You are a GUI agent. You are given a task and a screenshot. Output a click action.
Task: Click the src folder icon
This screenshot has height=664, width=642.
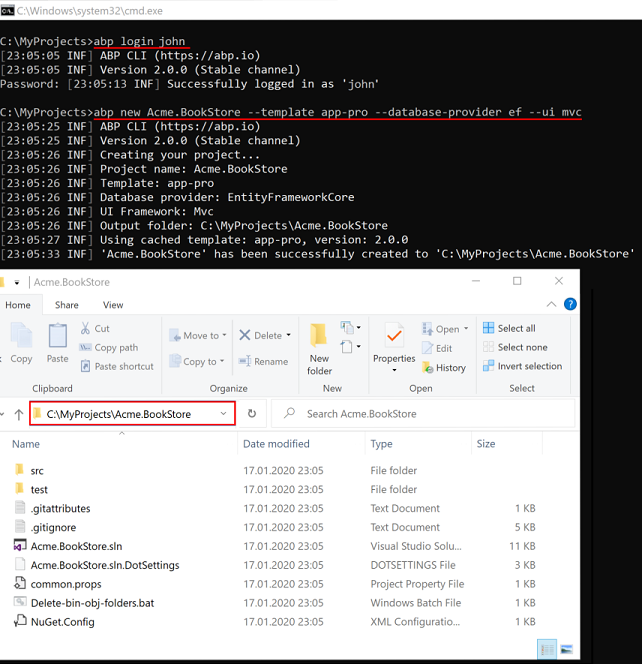point(19,470)
